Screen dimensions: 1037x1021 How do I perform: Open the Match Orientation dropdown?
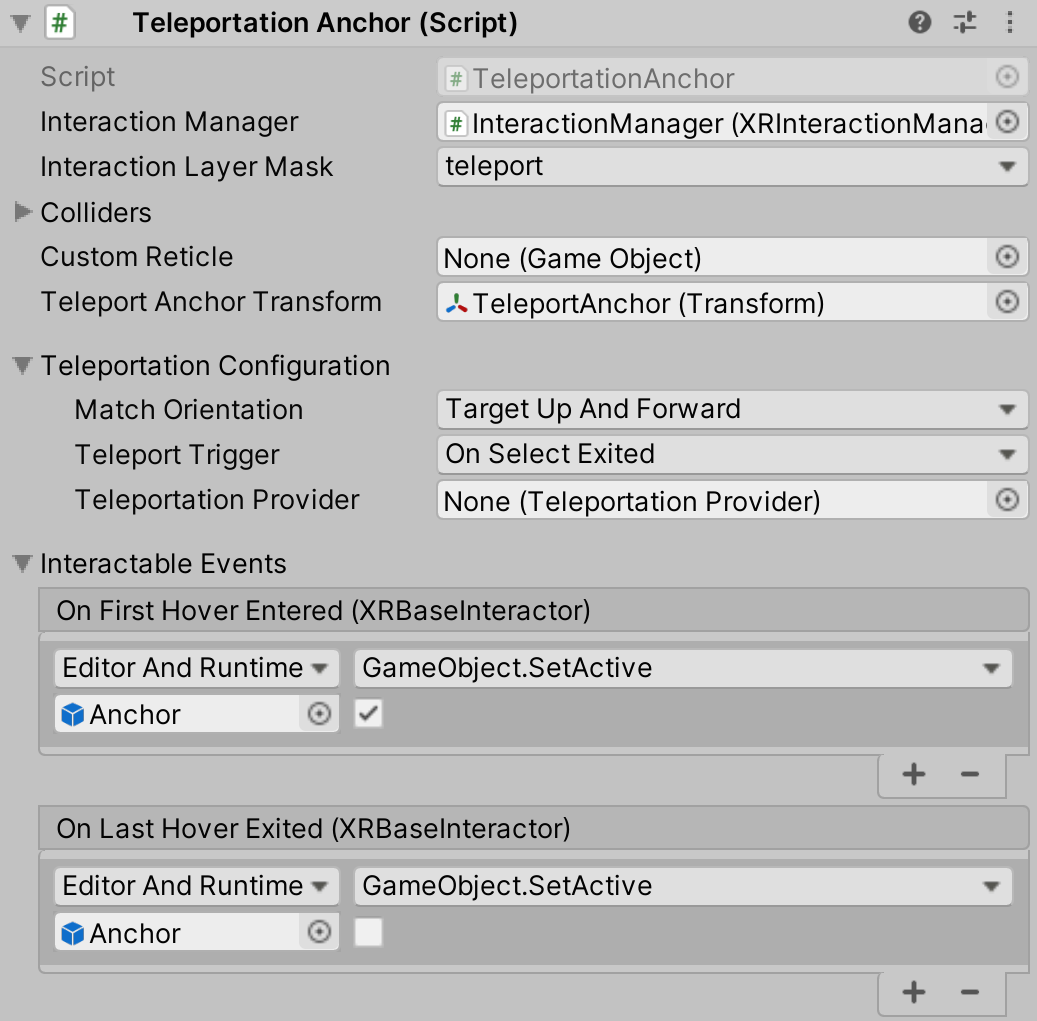(732, 409)
